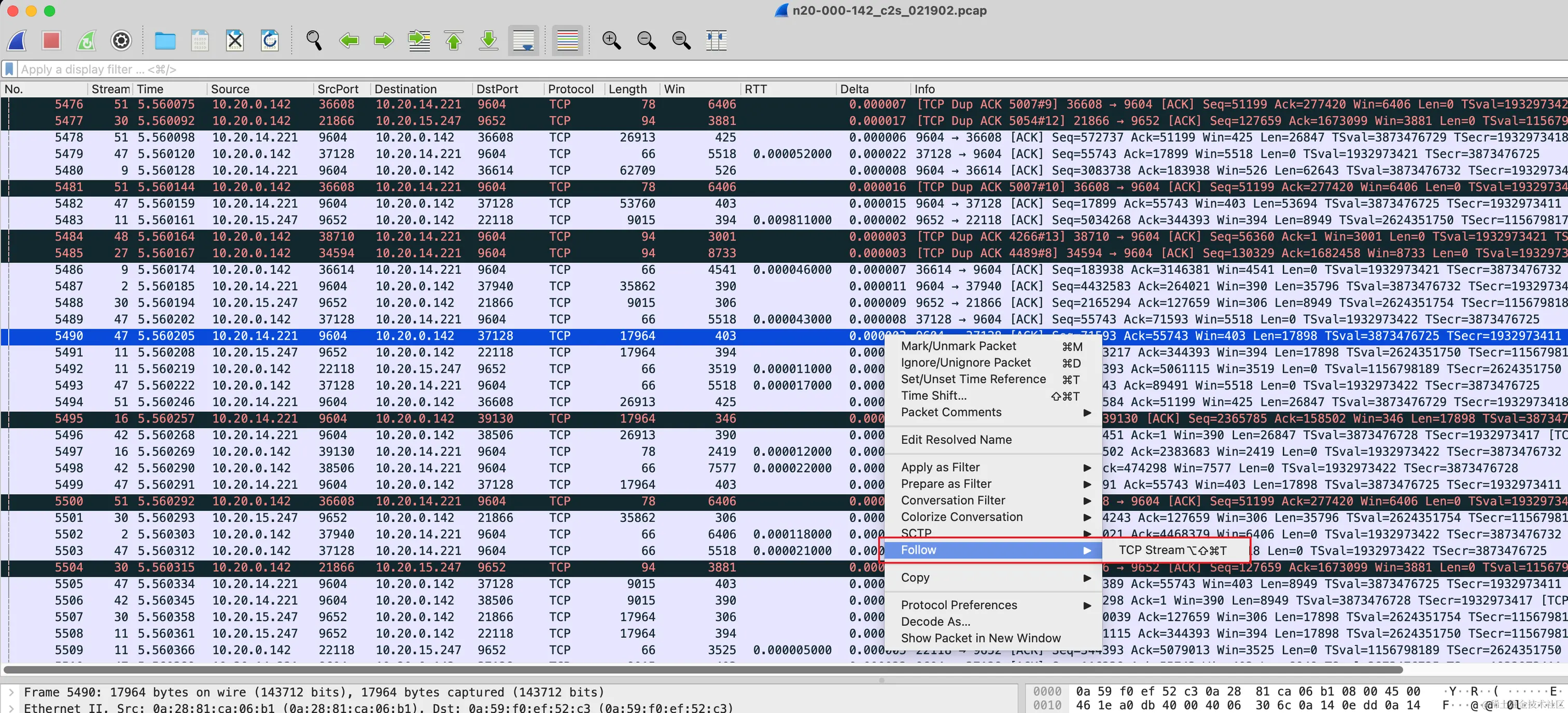Image resolution: width=1568 pixels, height=713 pixels.
Task: Save this capture file icon
Action: 200,41
